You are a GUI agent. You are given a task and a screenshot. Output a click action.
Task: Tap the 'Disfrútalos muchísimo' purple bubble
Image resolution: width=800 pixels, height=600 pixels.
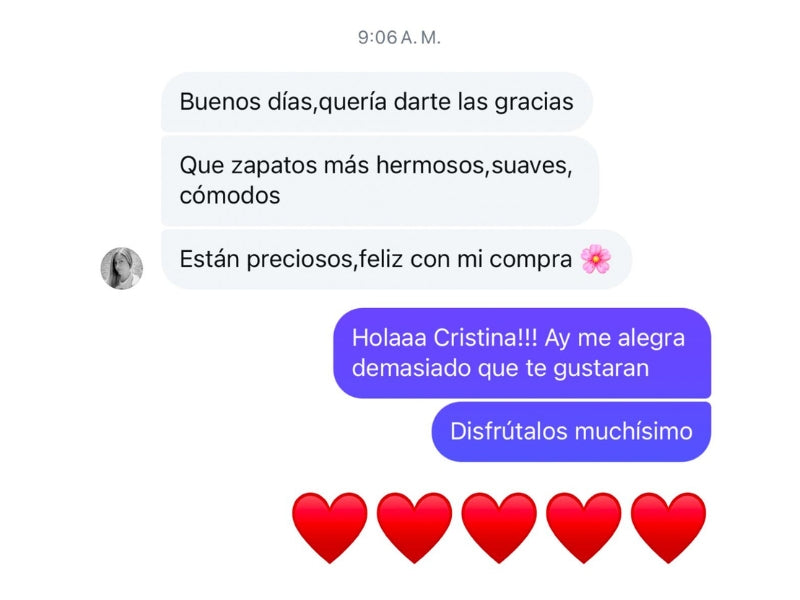point(571,432)
